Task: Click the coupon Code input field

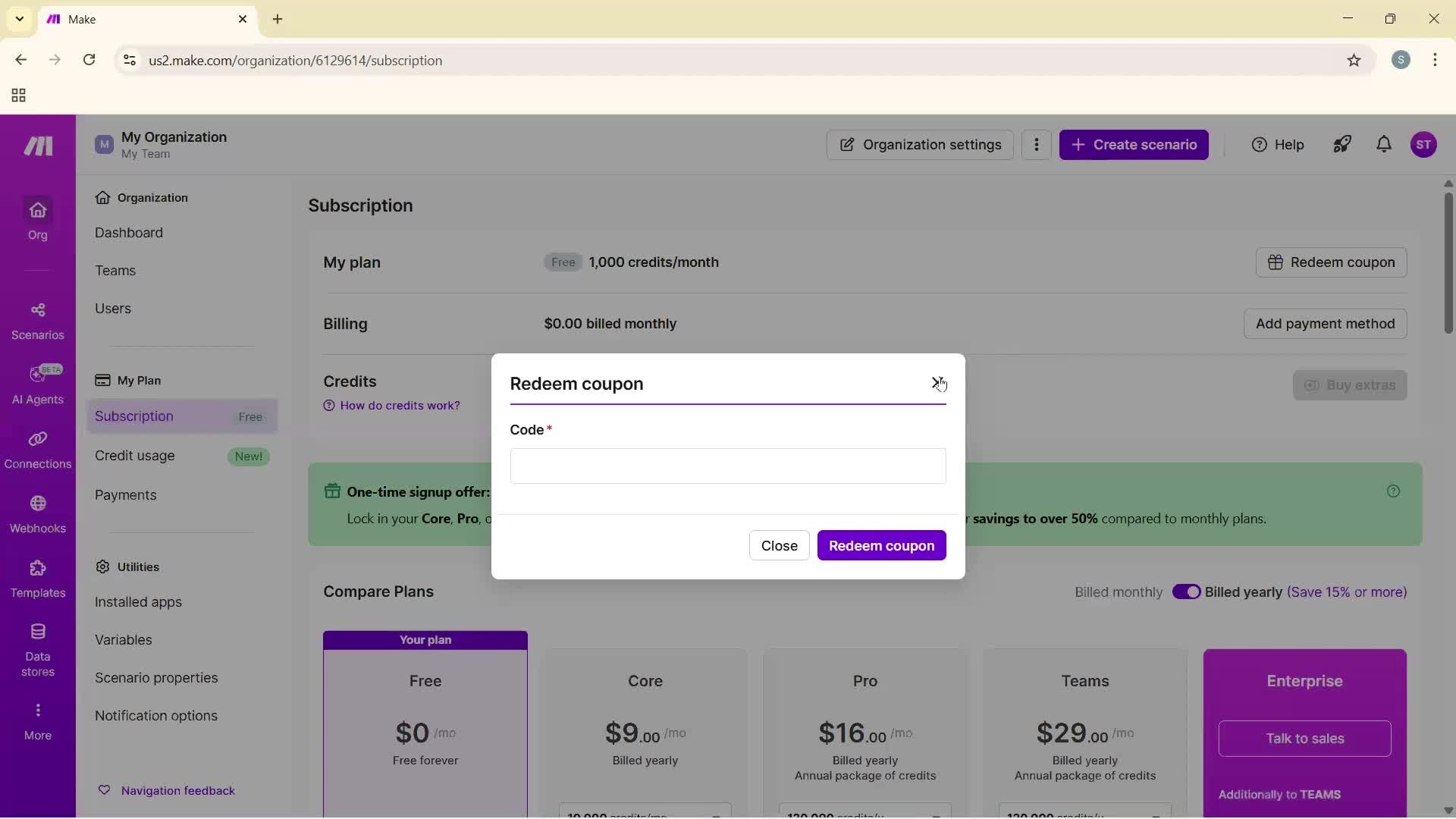Action: point(727,466)
